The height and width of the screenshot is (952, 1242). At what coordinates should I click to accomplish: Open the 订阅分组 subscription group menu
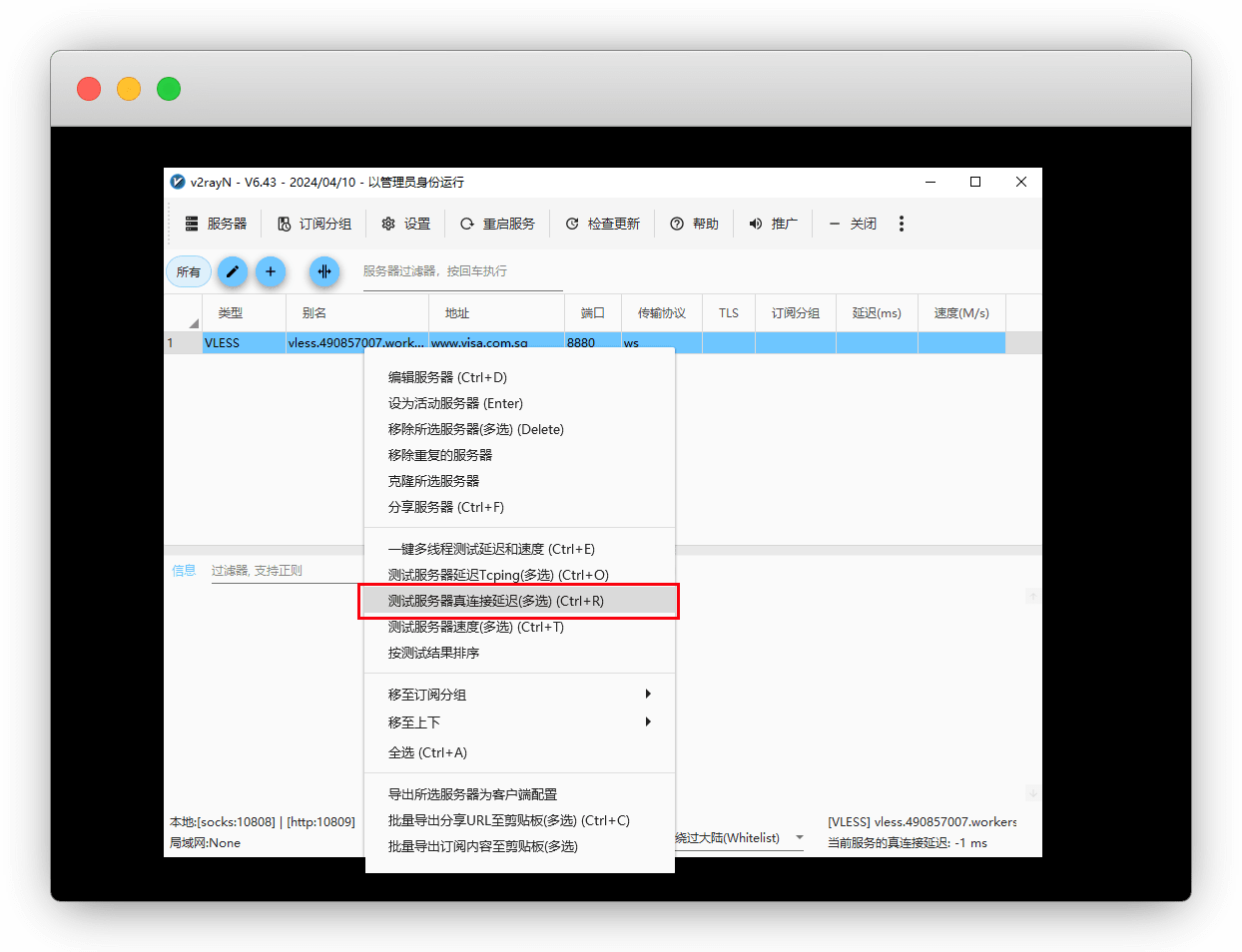click(314, 224)
